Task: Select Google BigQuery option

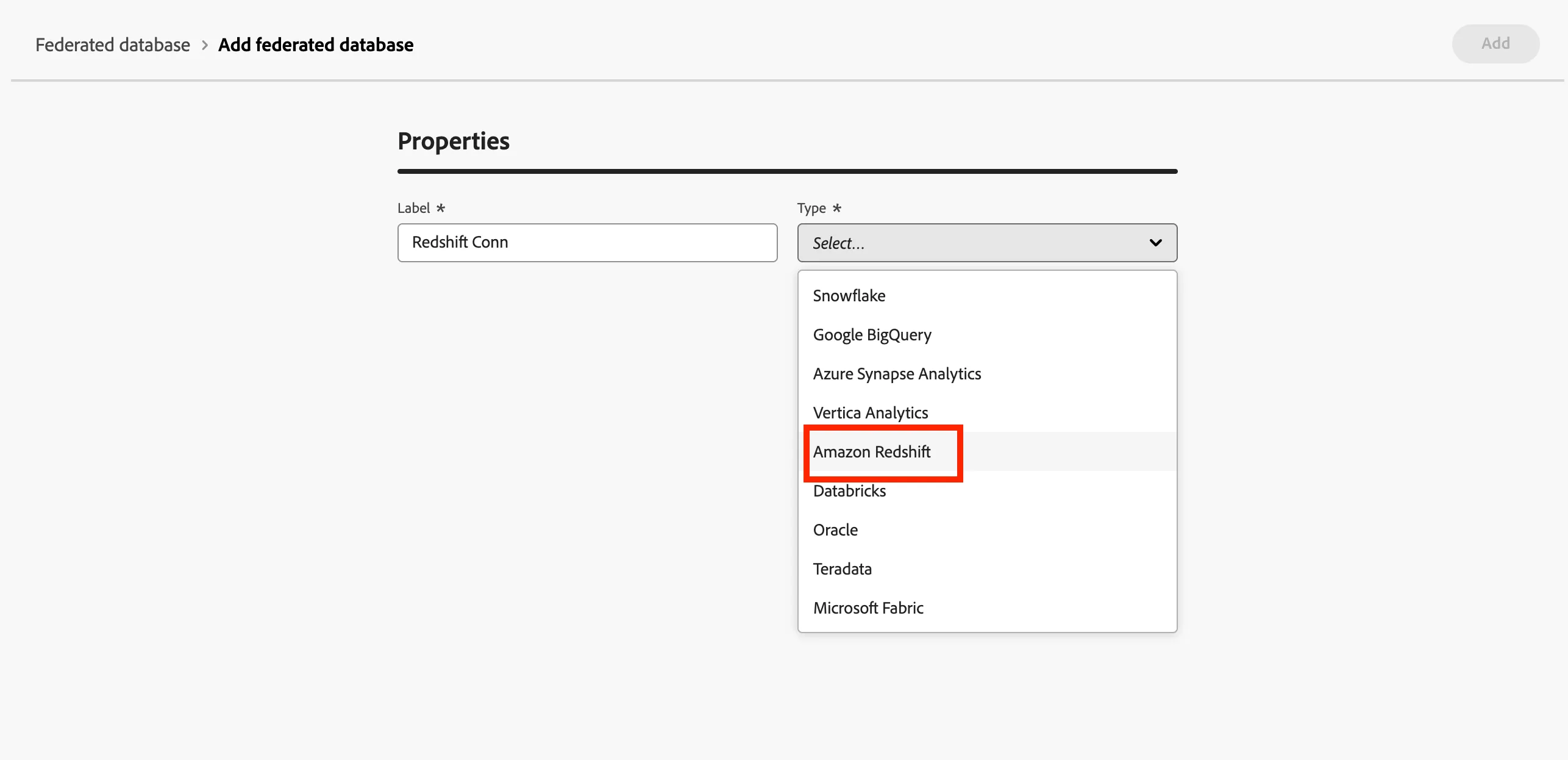Action: pyautogui.click(x=987, y=335)
